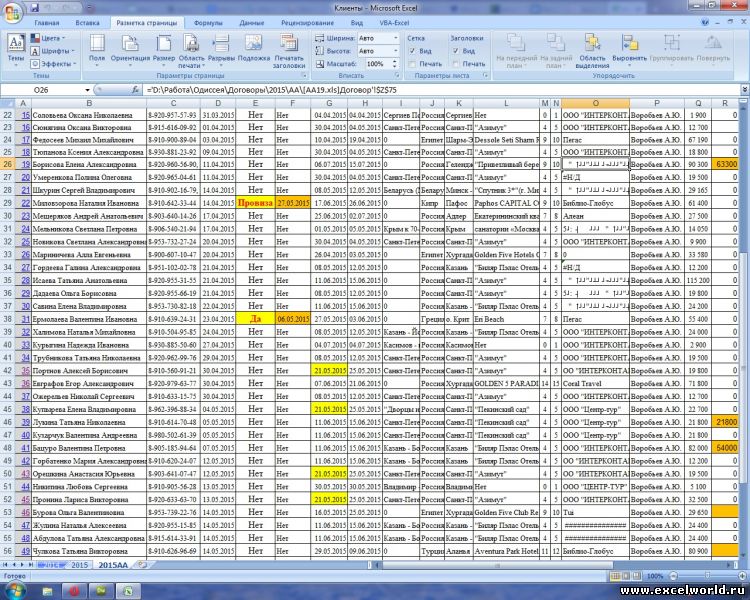Open Параметры листа dialog launcher
Viewport: 750px width, 600px height.
485,76
